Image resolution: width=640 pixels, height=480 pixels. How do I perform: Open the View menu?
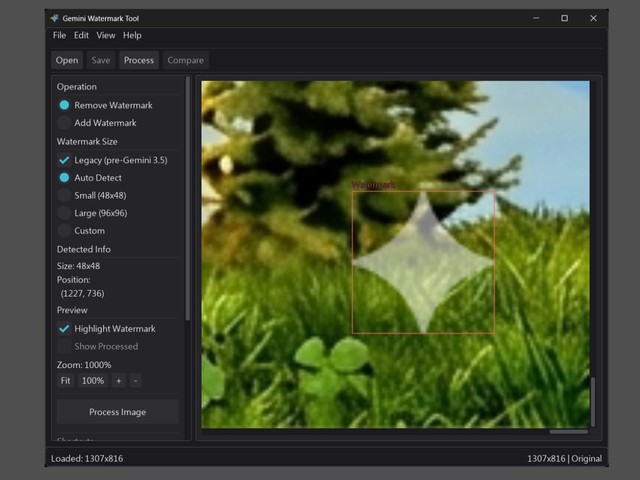pyautogui.click(x=106, y=36)
